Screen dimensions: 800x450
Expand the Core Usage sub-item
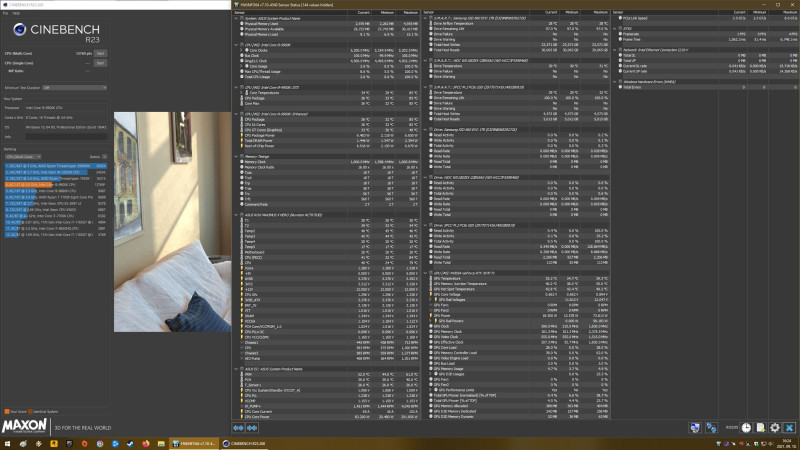coord(241,66)
